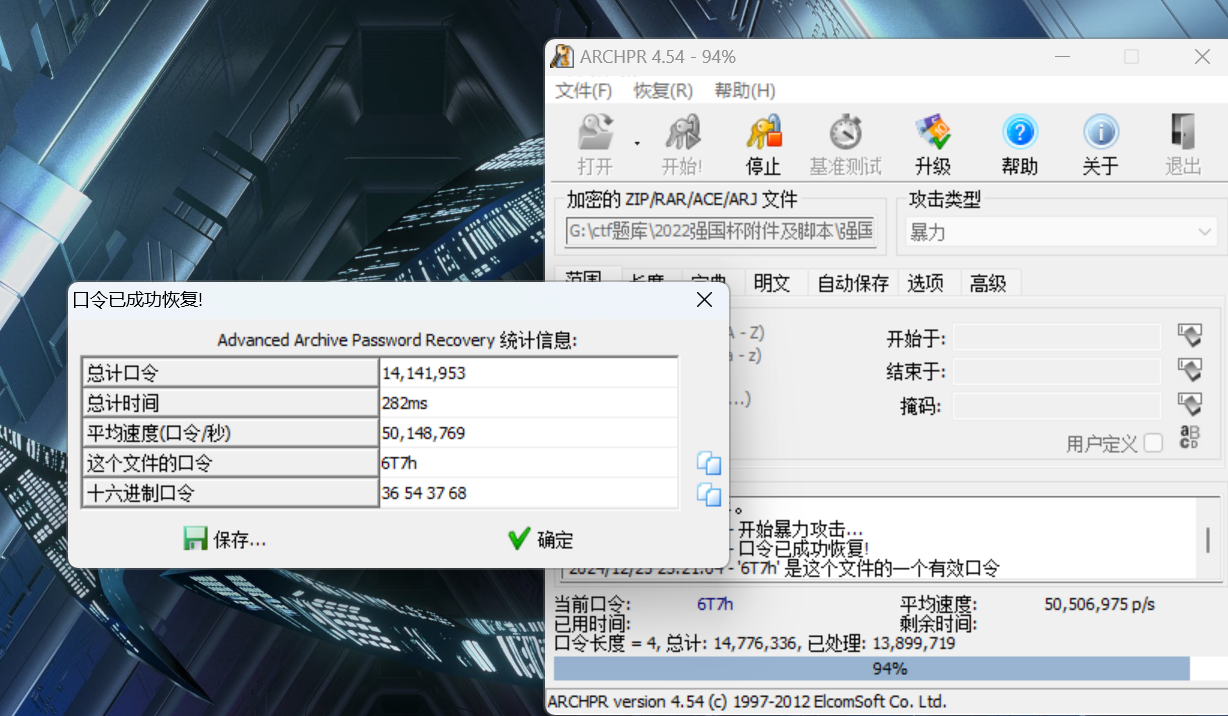Viewport: 1228px width, 716px height.
Task: Enable the 用户定义 checkbox
Action: pyautogui.click(x=1153, y=443)
